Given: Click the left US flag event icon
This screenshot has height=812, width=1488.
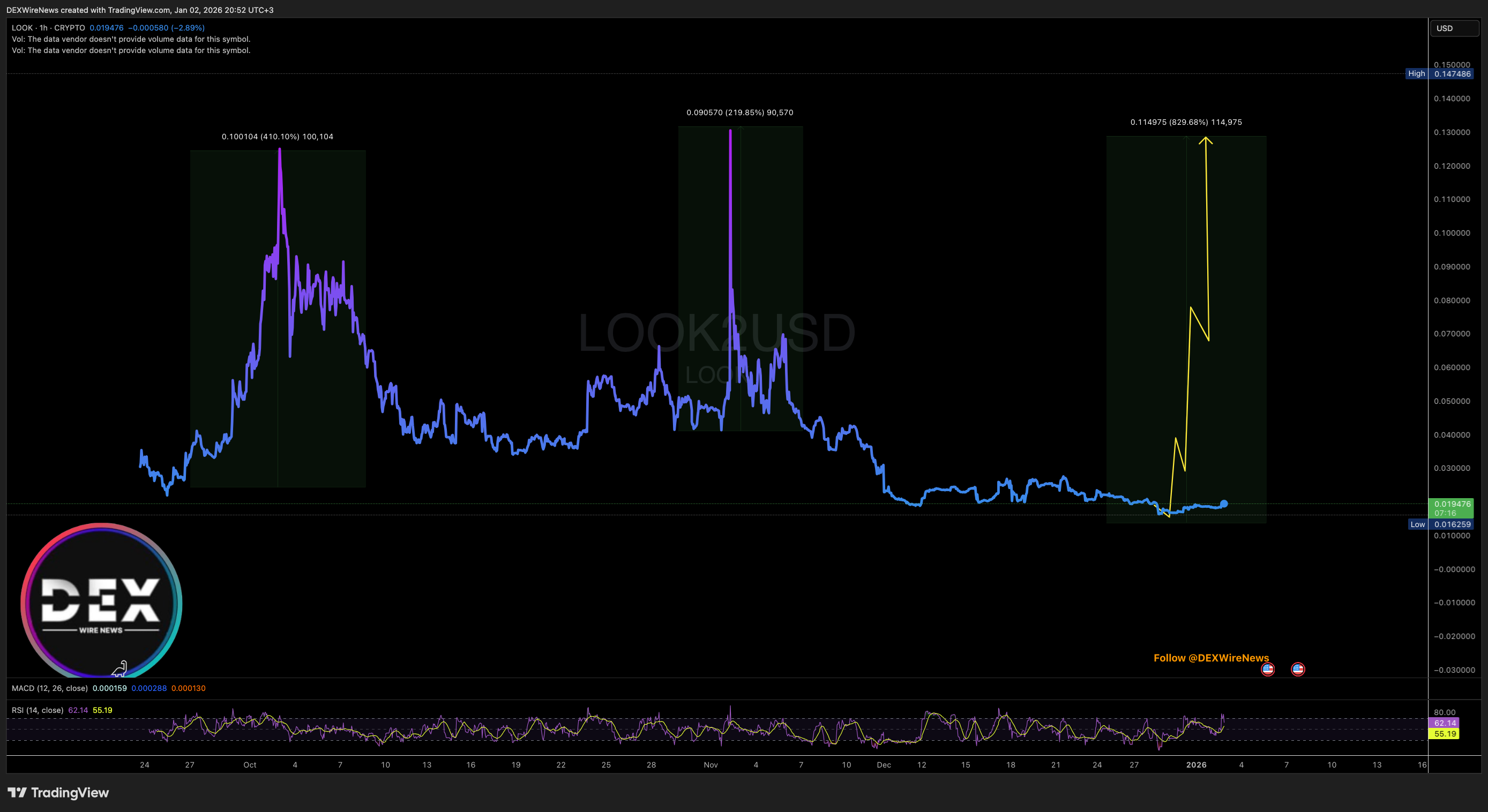Looking at the screenshot, I should 1267,669.
